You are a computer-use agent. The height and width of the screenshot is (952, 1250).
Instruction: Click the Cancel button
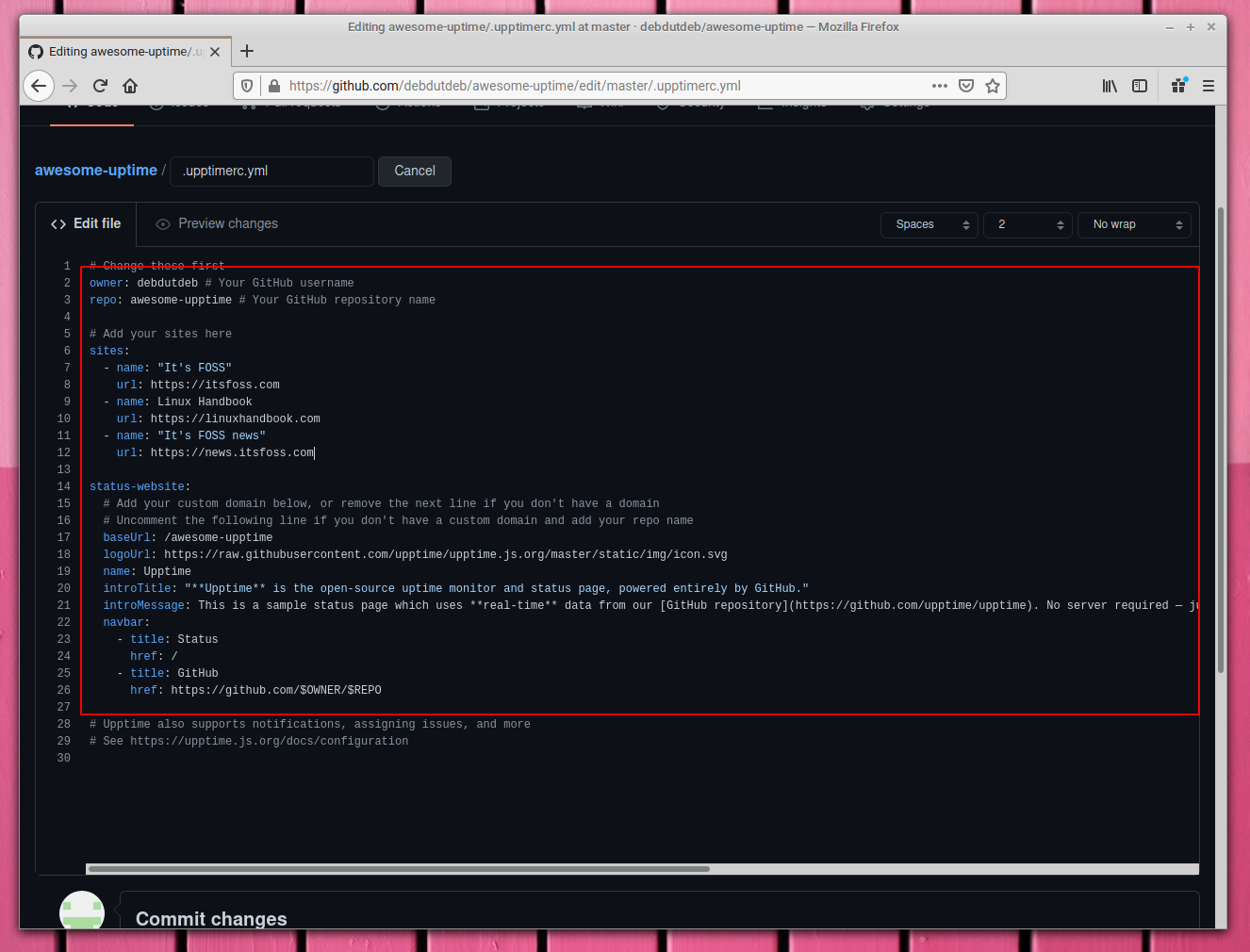tap(414, 171)
